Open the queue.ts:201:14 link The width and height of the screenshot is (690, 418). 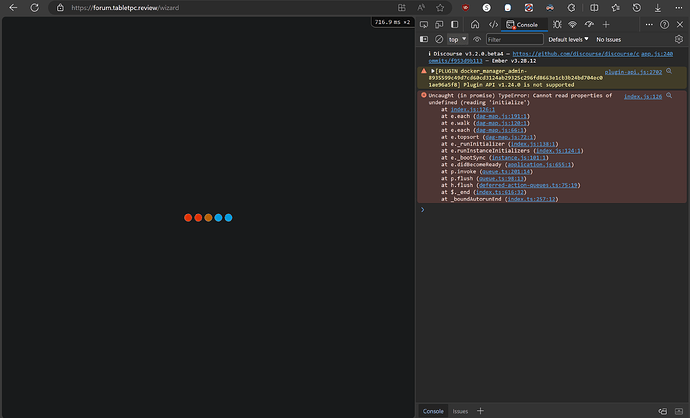click(506, 172)
